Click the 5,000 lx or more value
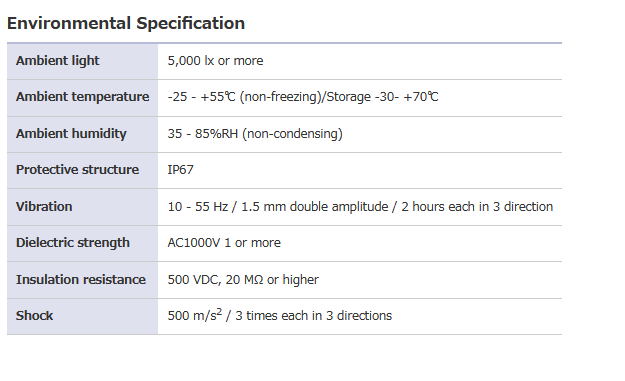The height and width of the screenshot is (381, 625). (x=215, y=61)
